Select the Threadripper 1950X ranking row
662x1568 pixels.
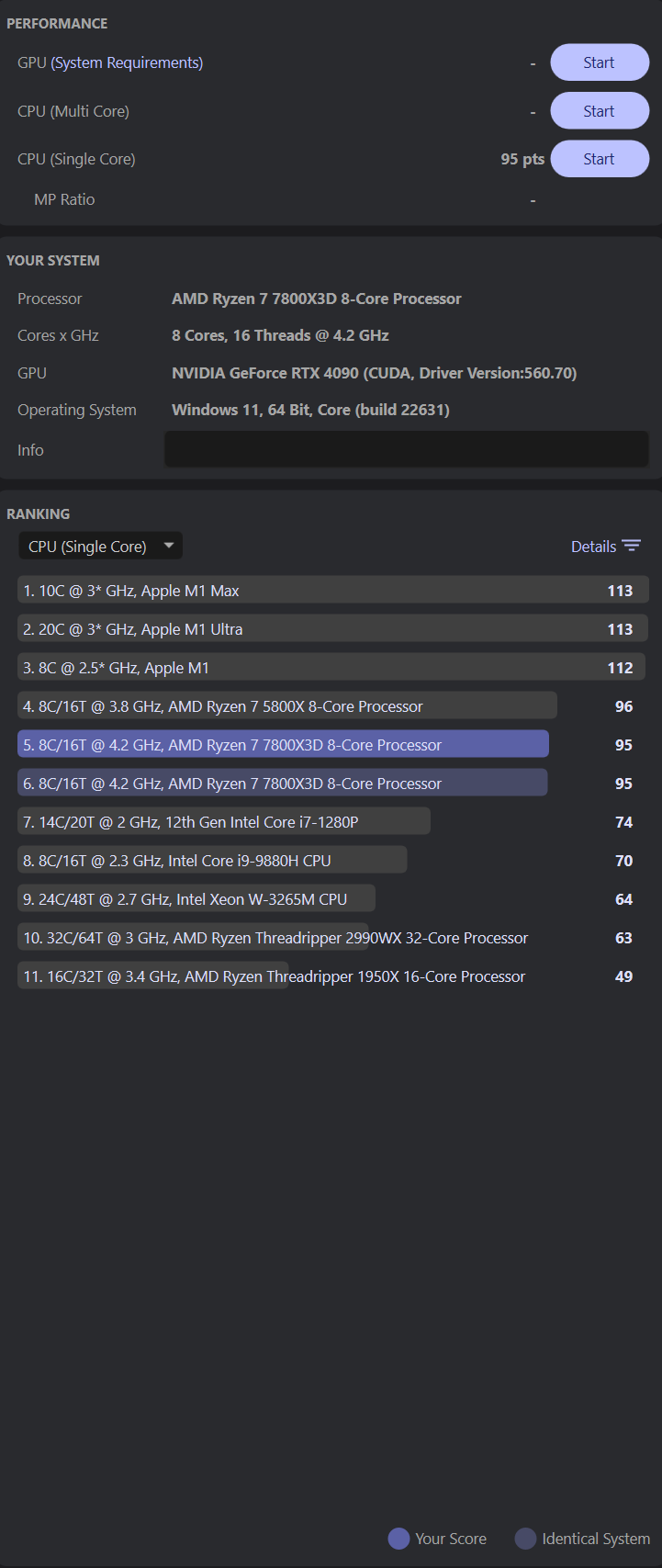332,976
